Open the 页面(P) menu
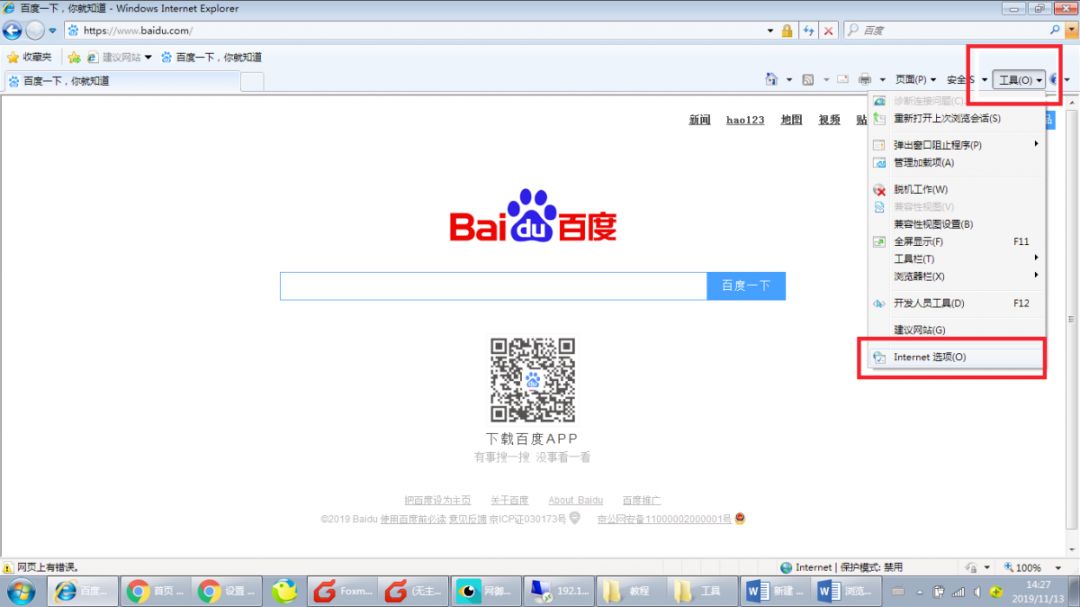1080x607 pixels. point(915,80)
